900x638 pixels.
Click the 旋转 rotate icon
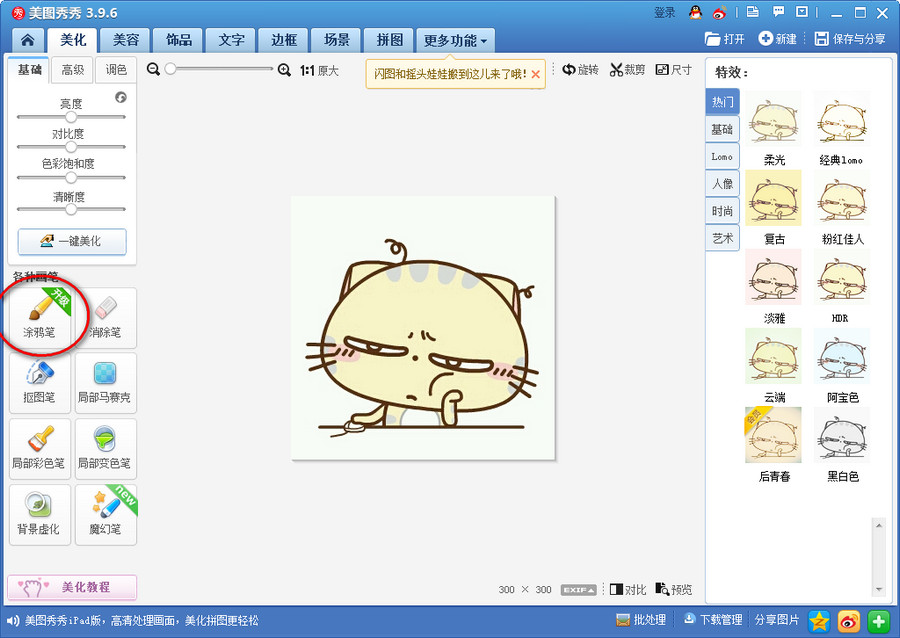tap(580, 70)
